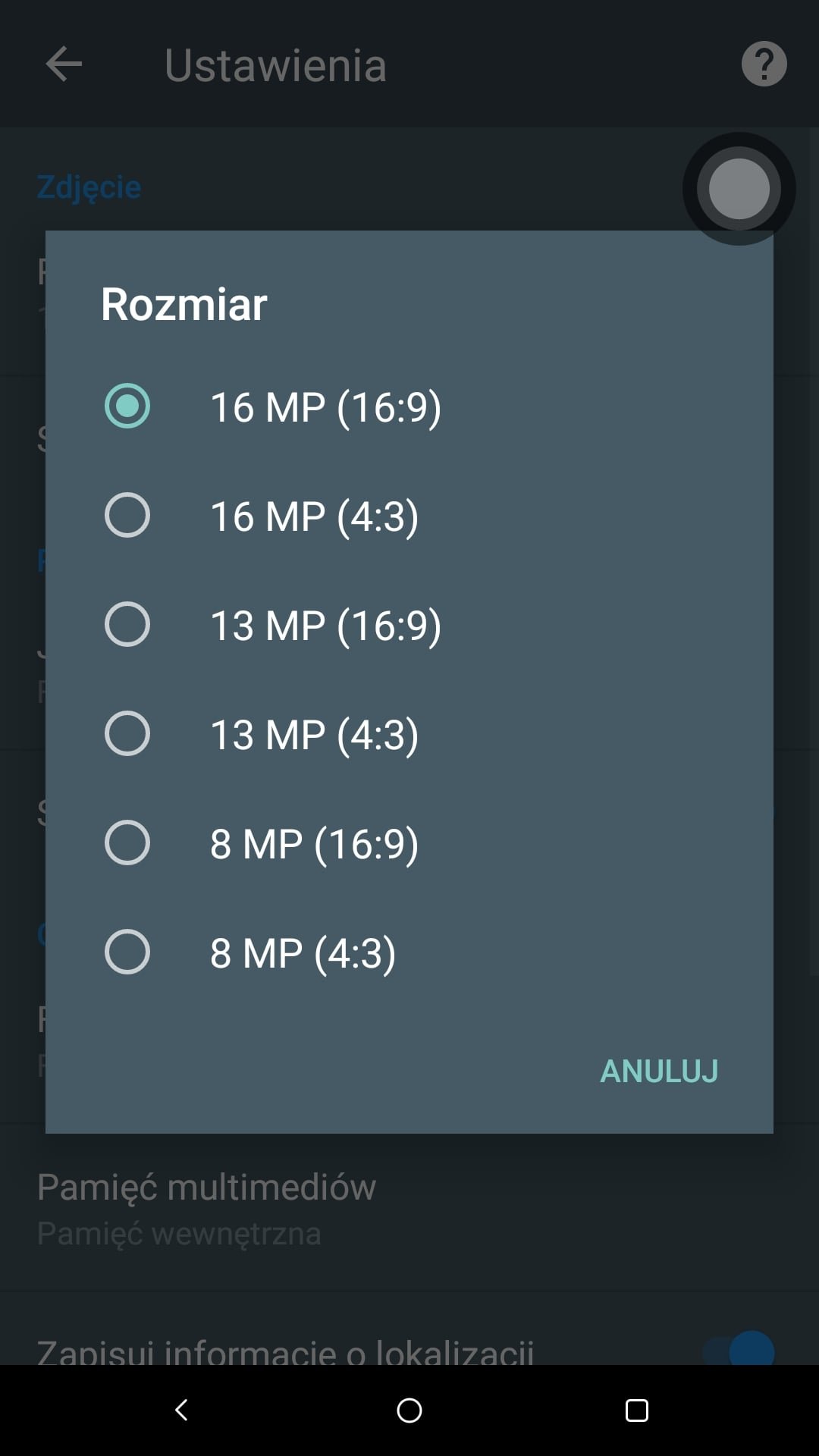819x1456 pixels.
Task: Tap the Android home circle button
Action: (x=409, y=1410)
